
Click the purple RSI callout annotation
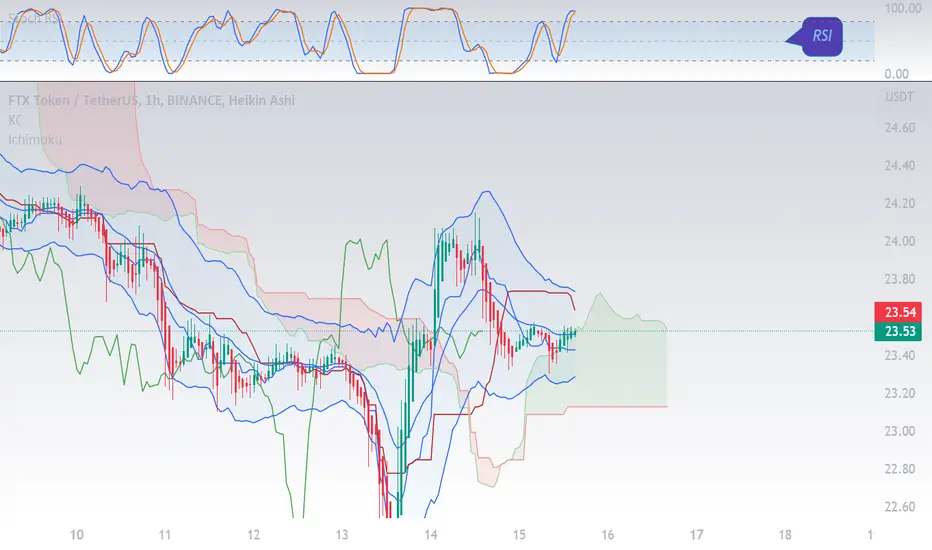click(x=815, y=37)
